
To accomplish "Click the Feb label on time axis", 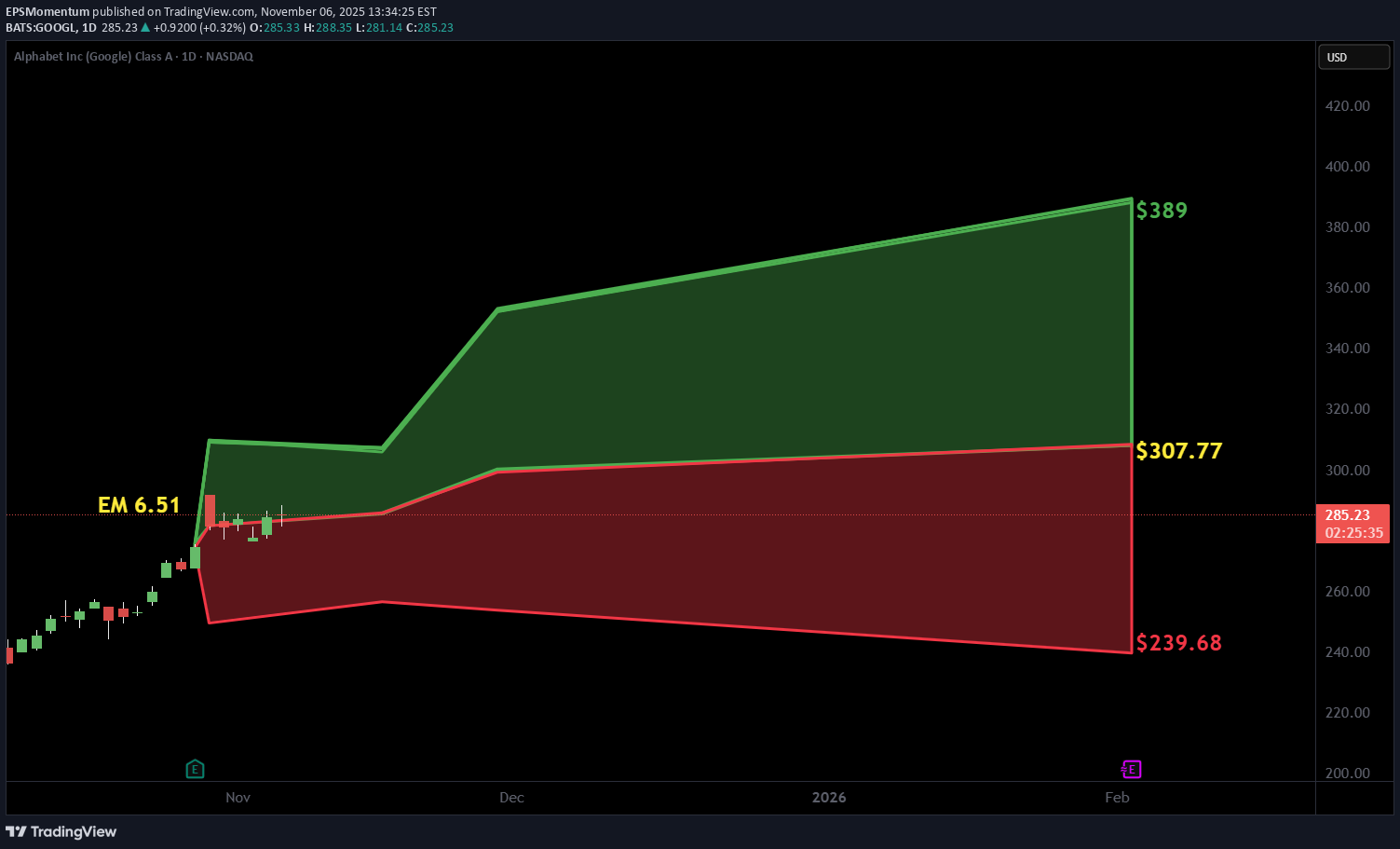I will 1117,798.
